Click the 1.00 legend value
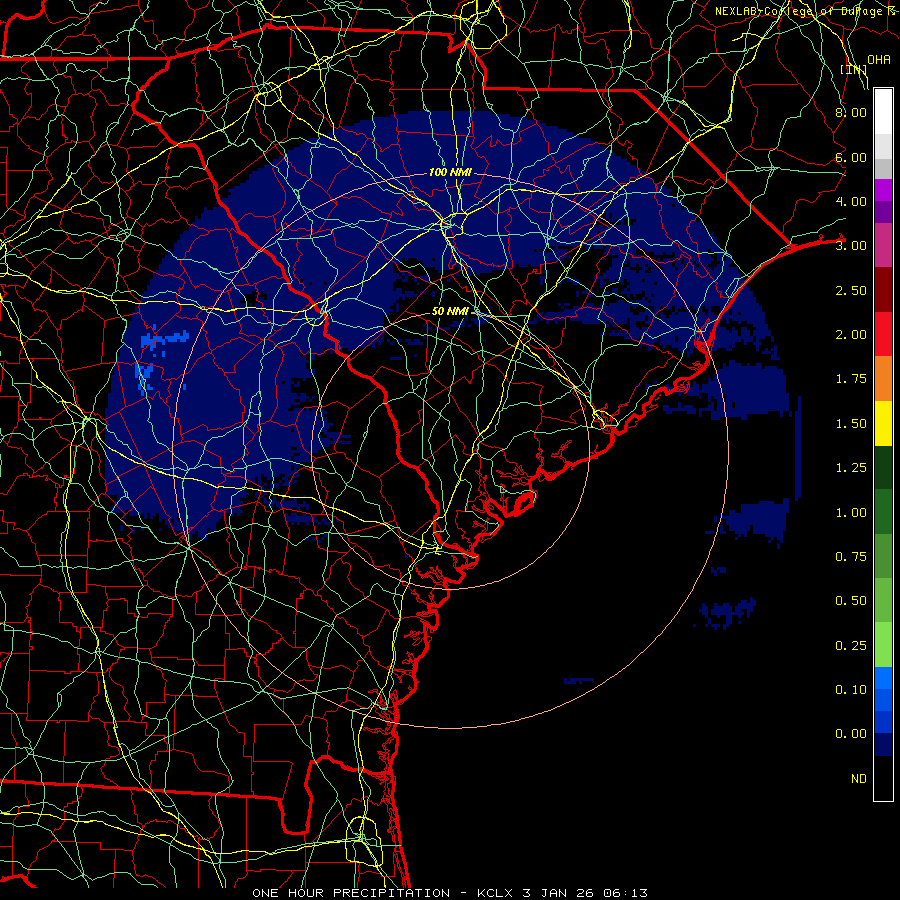 (851, 513)
